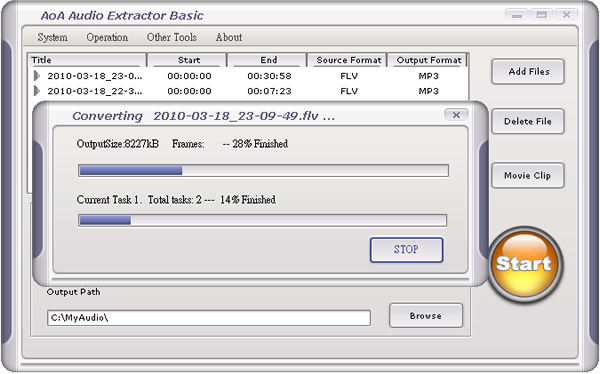600x374 pixels.
Task: Sort list by Title column header
Action: tap(87, 60)
